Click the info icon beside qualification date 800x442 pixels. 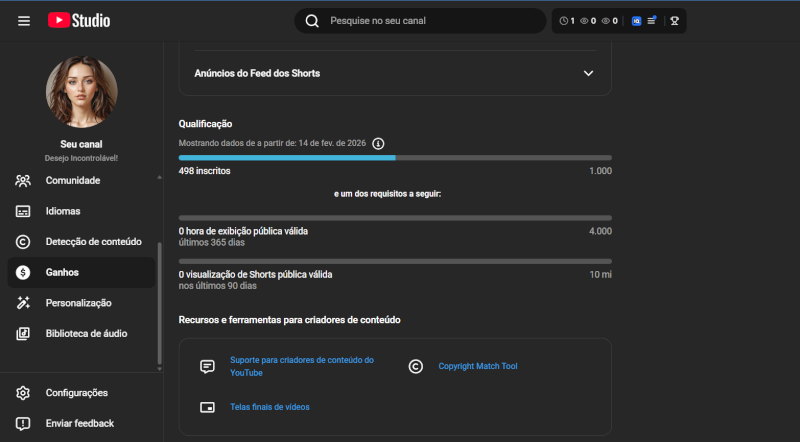pyautogui.click(x=378, y=144)
